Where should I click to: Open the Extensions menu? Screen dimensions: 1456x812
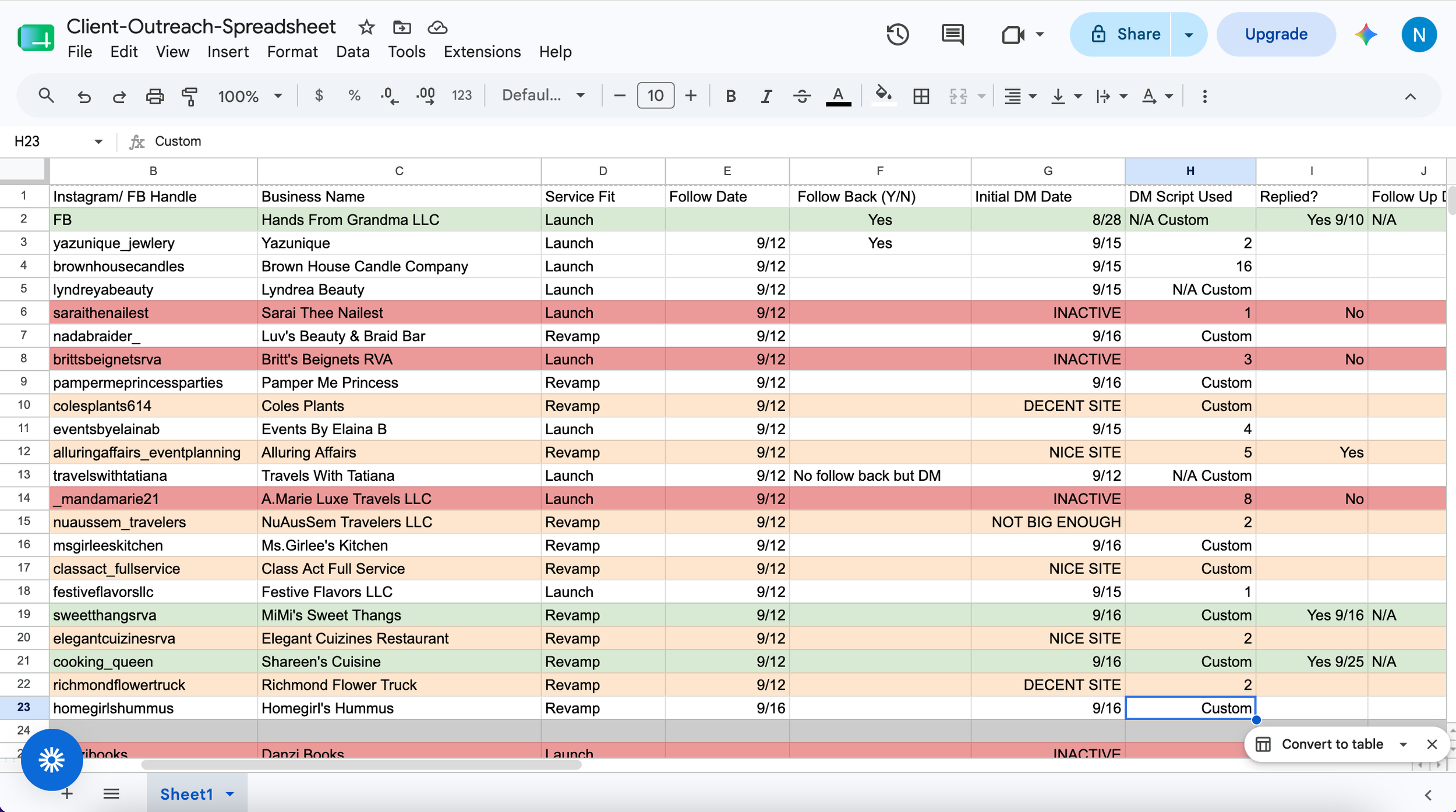click(482, 52)
